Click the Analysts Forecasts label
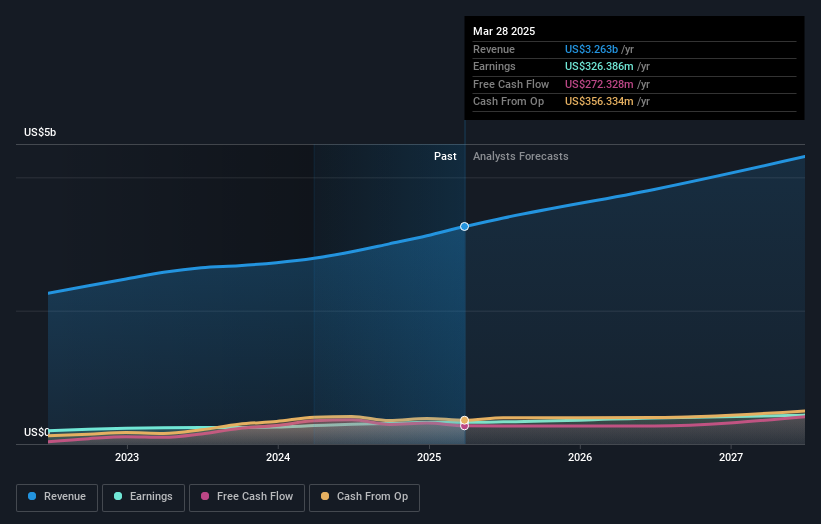Screen dimensions: 821x524 click(x=520, y=157)
